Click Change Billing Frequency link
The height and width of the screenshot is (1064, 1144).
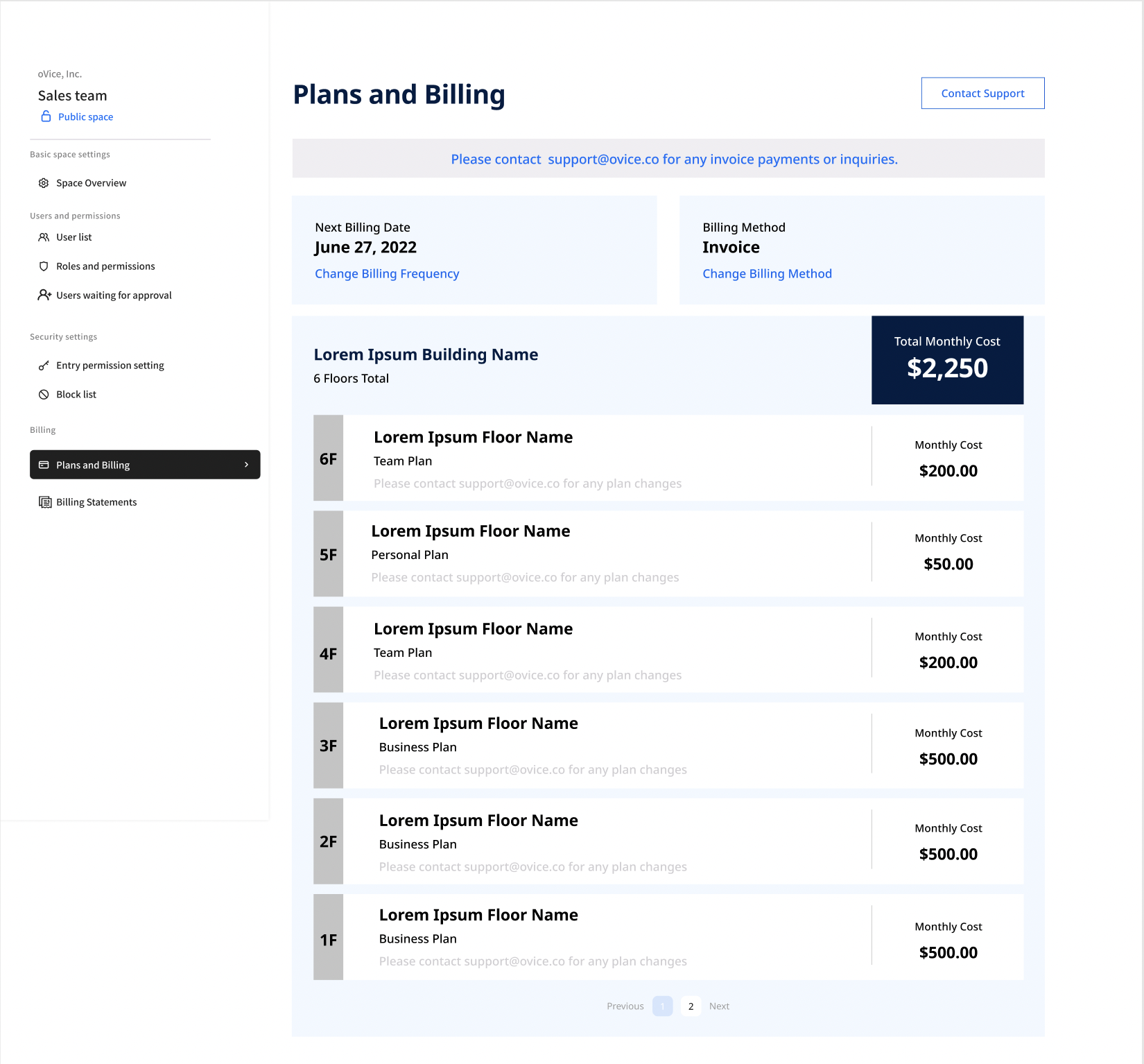(x=387, y=274)
